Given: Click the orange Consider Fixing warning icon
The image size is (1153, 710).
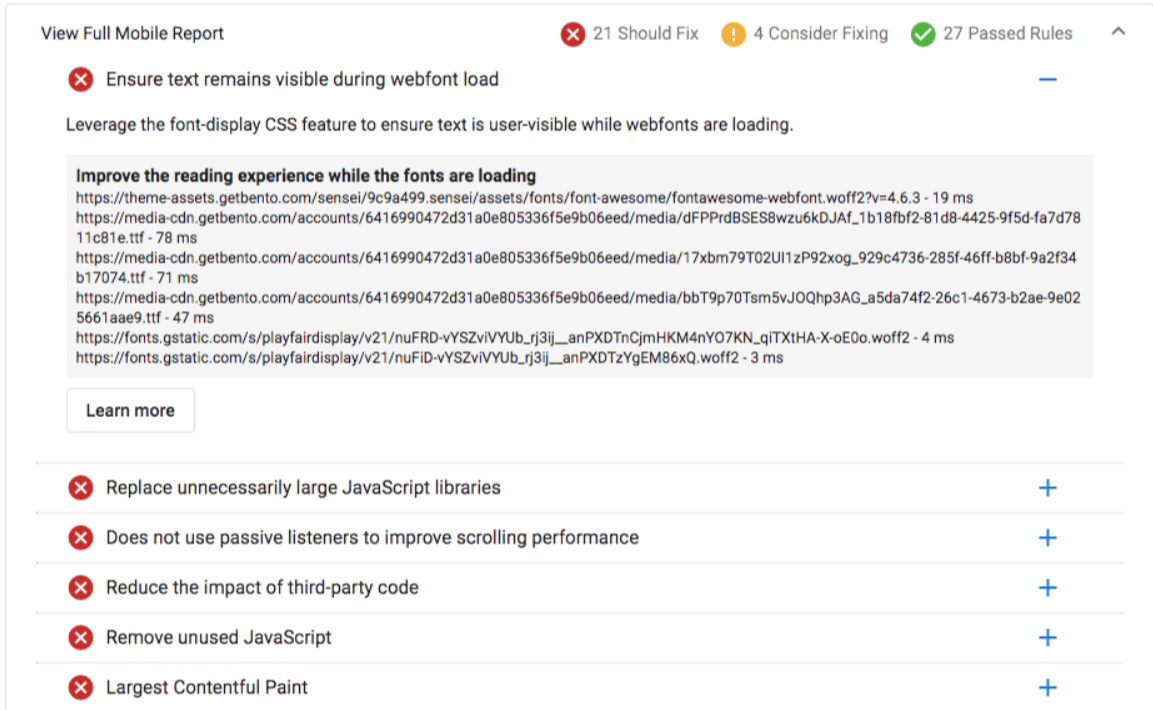Looking at the screenshot, I should pos(733,34).
